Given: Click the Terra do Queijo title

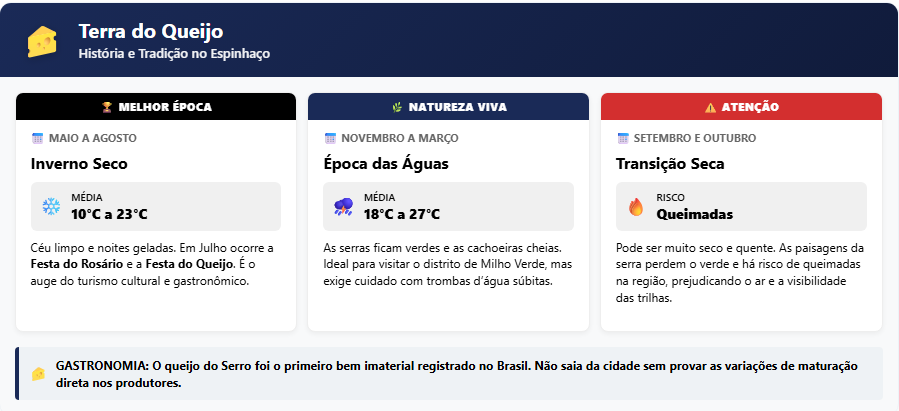Looking at the screenshot, I should [150, 32].
